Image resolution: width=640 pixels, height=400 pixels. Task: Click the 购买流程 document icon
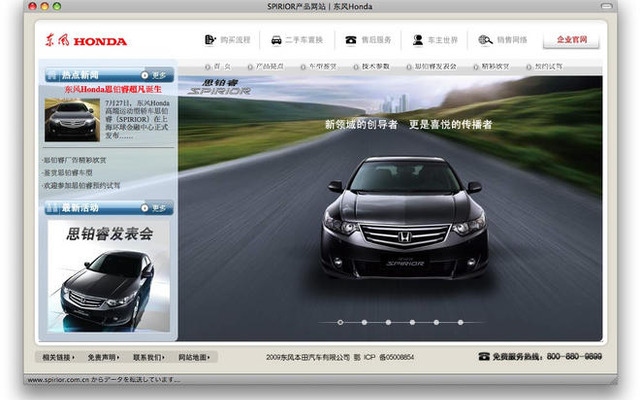pos(210,40)
